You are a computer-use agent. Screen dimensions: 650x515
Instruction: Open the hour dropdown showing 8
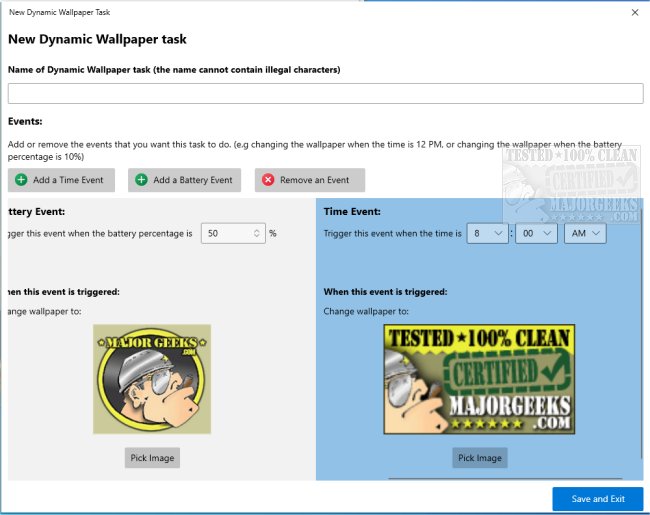(x=488, y=233)
